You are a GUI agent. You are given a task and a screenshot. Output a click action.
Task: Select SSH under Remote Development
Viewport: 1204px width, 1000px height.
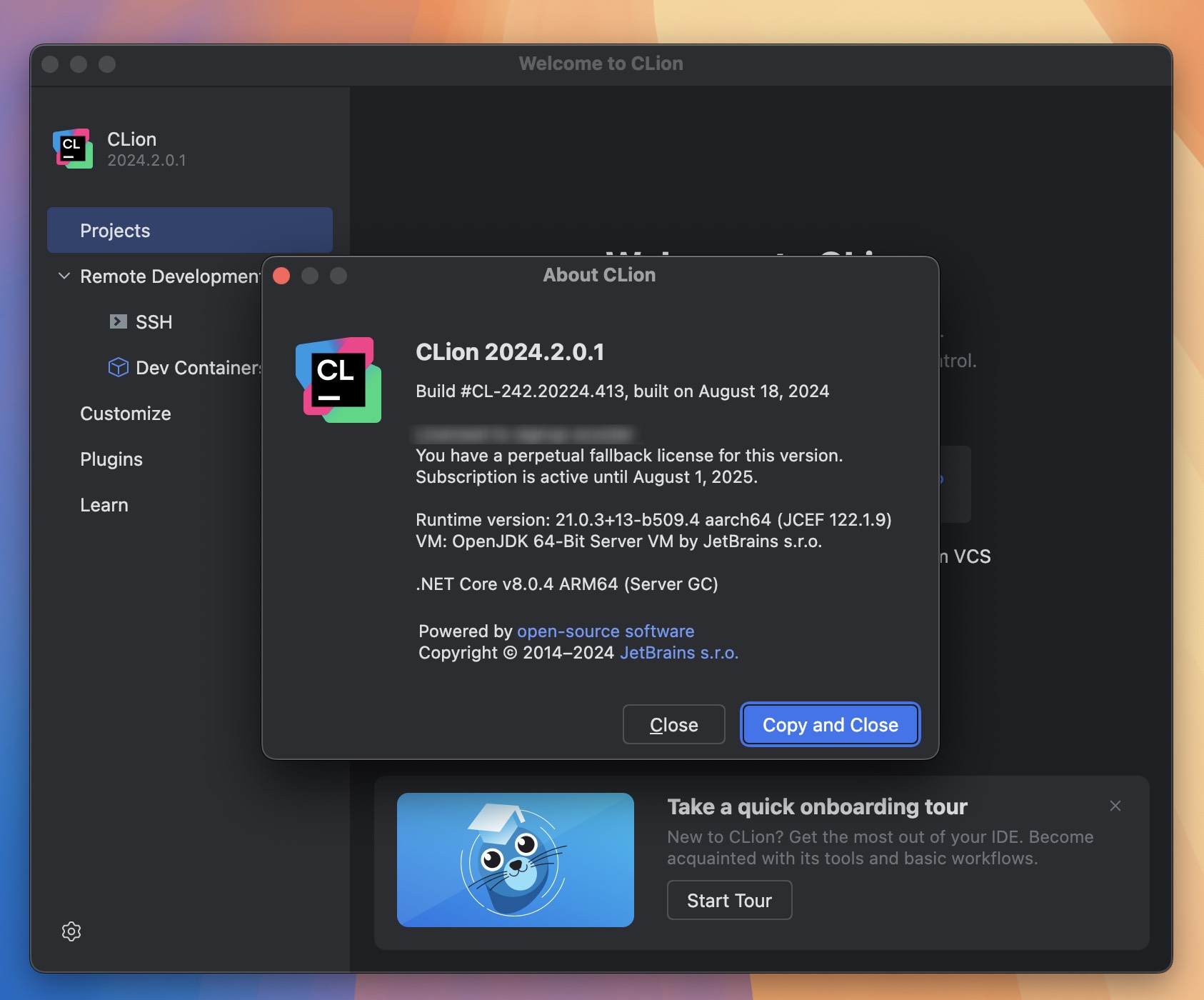(x=154, y=322)
